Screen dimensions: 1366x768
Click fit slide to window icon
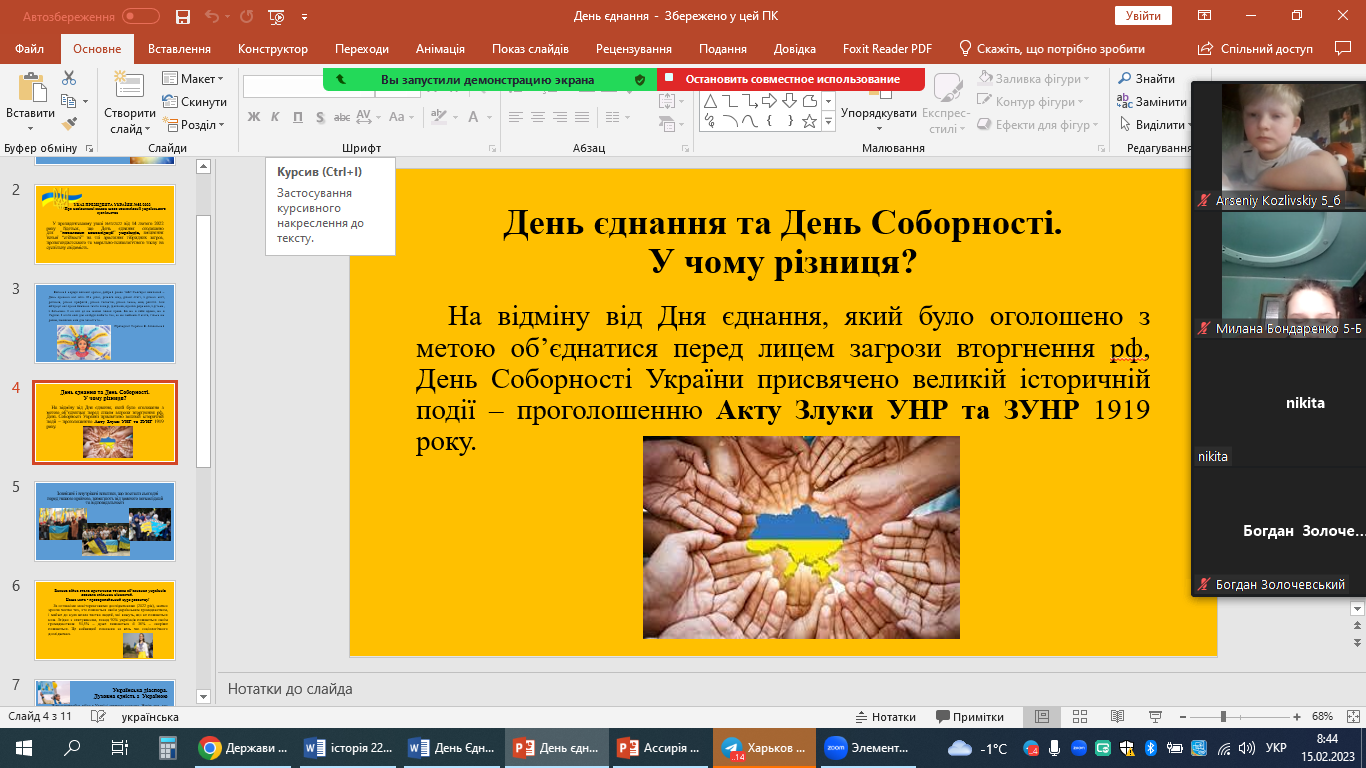[x=1352, y=717]
